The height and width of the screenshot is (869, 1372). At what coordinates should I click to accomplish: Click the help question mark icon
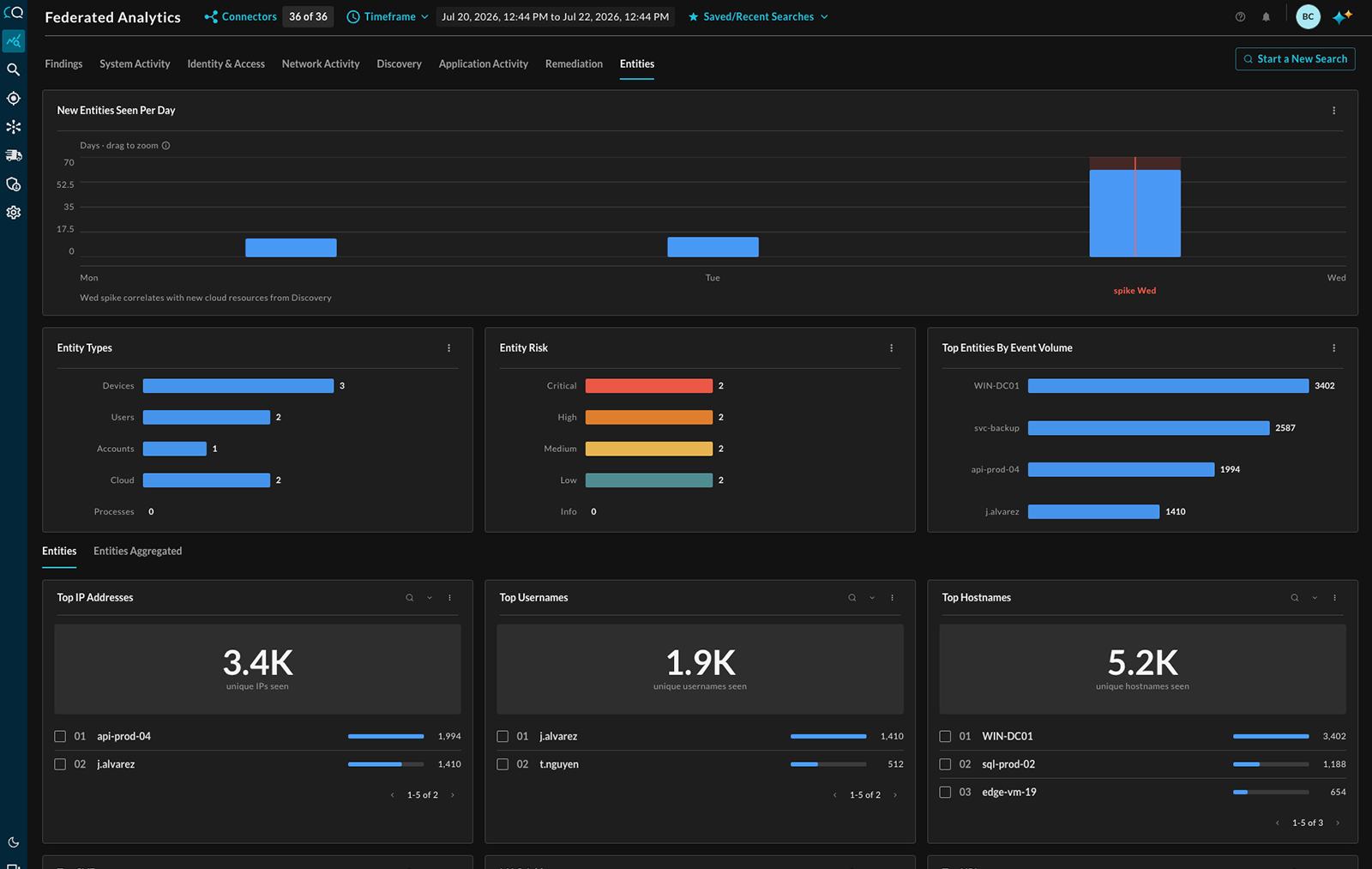(x=1240, y=16)
